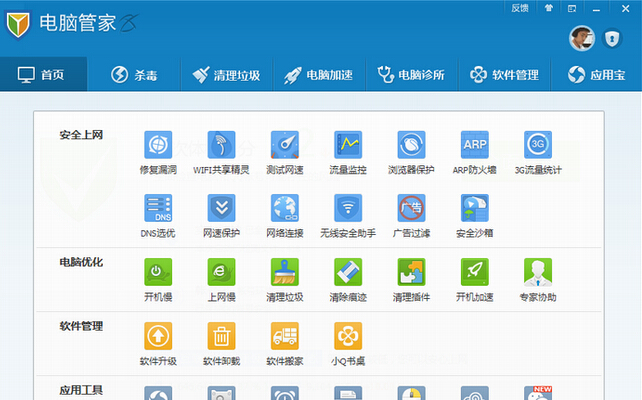
Task: Click the 专家协助 expert help icon
Action: click(538, 272)
